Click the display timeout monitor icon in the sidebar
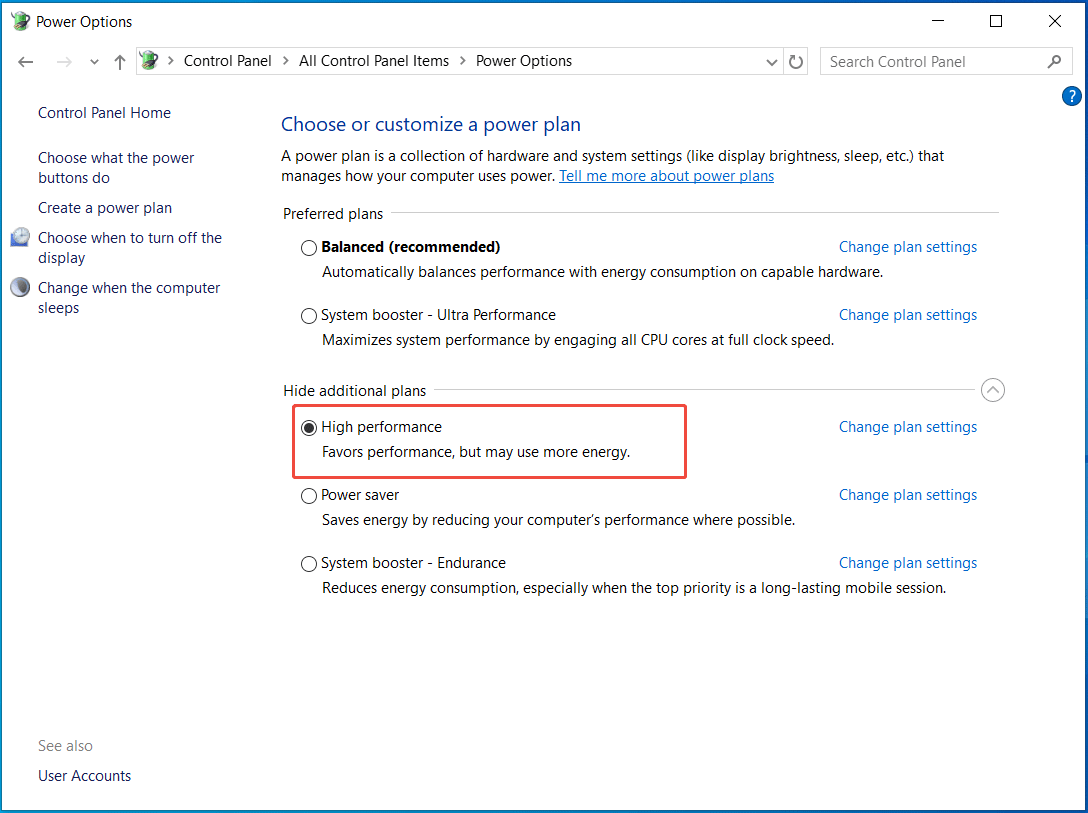1088x813 pixels. point(20,237)
